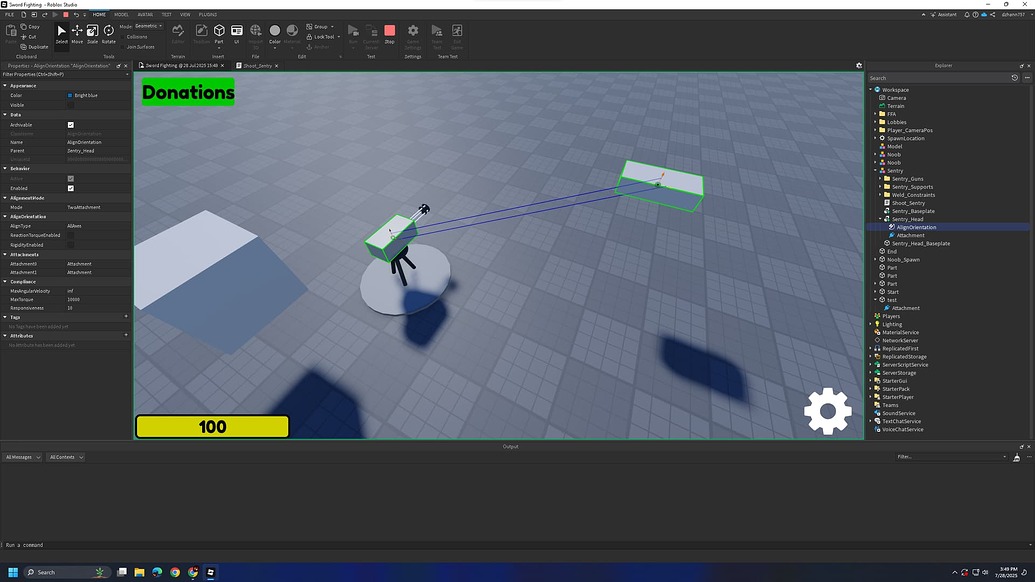1035x582 pixels.
Task: Click the Anchor tool in the Edit section
Action: click(x=317, y=47)
